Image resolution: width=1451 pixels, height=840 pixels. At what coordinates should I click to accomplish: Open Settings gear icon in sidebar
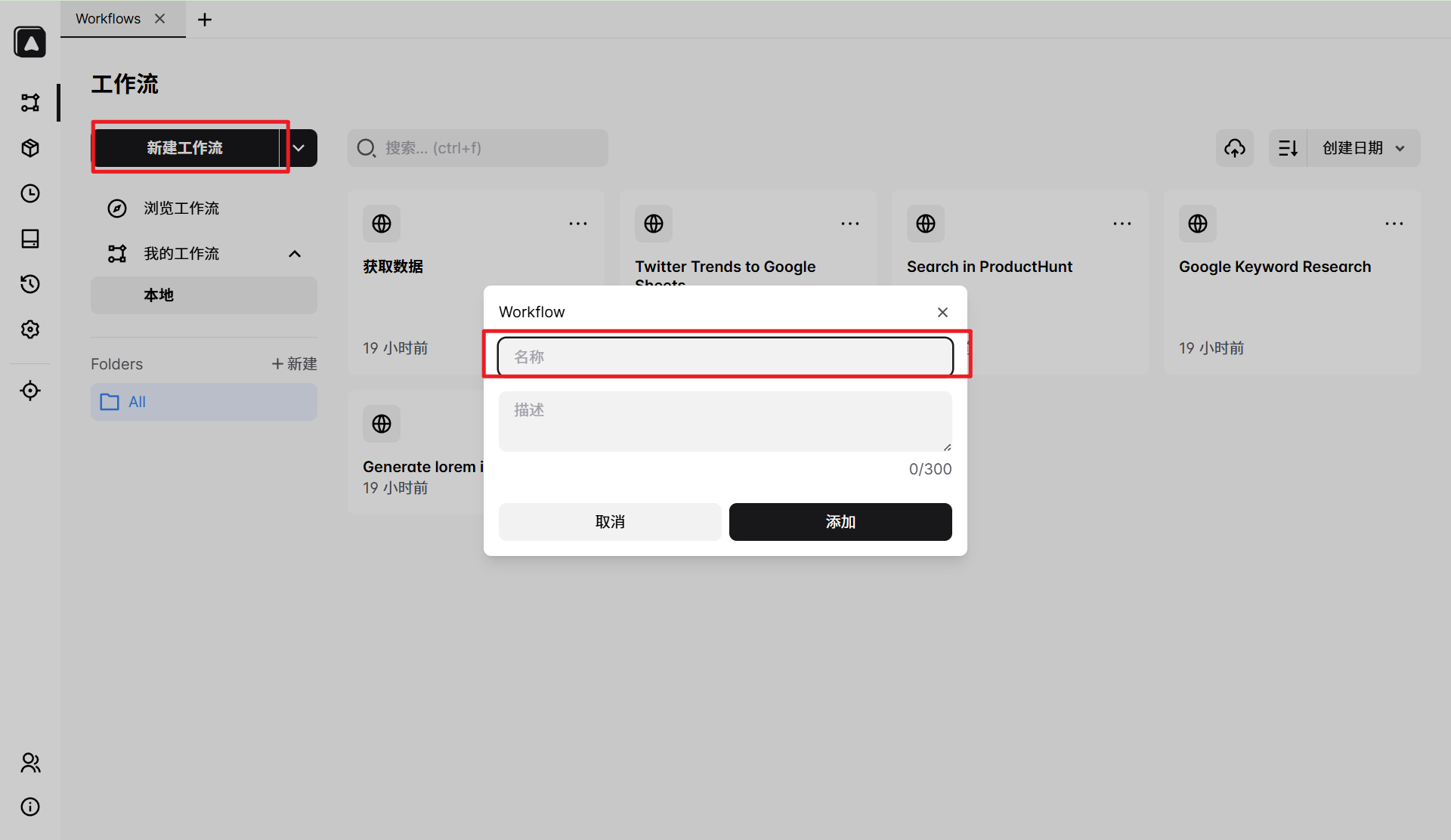(30, 329)
